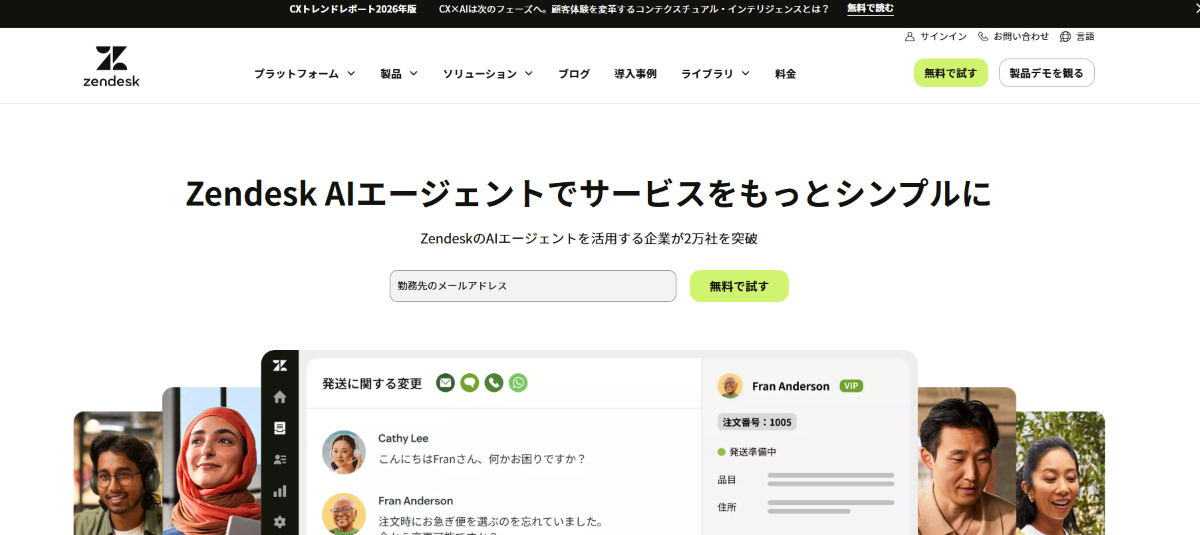Click the 勤務先のメールアドレス input field
The height and width of the screenshot is (535, 1200).
coord(533,286)
